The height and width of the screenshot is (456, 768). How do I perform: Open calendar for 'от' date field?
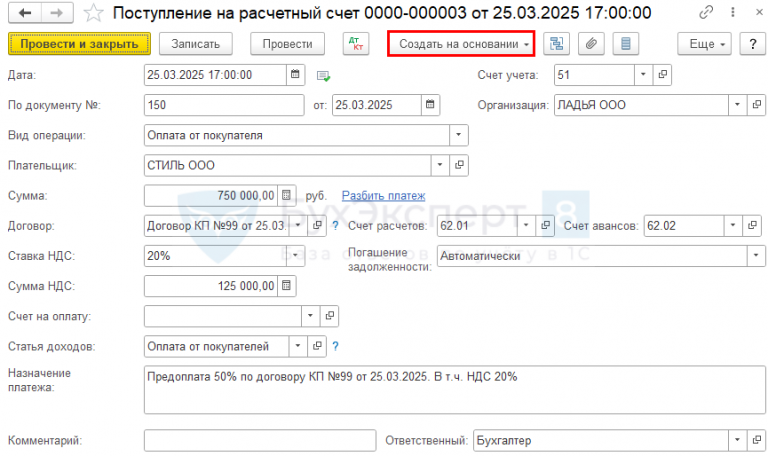tap(430, 105)
